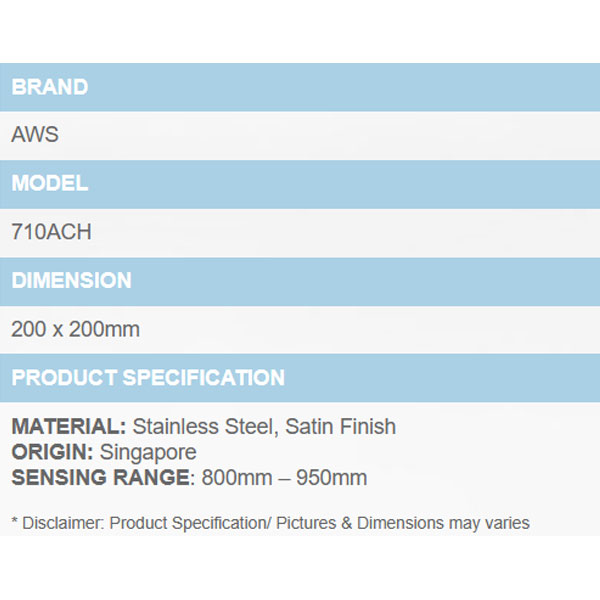Viewport: 600px width, 600px height.
Task: Select the 710ACH model number
Action: click(x=51, y=232)
